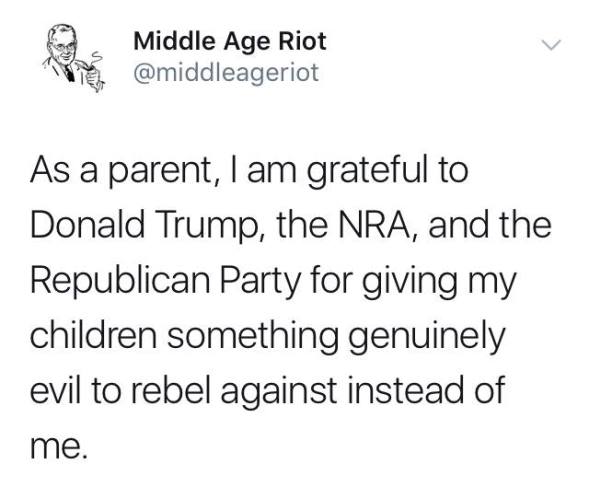Click the word "children" in tweet
This screenshot has width=589, height=487.
(93, 333)
